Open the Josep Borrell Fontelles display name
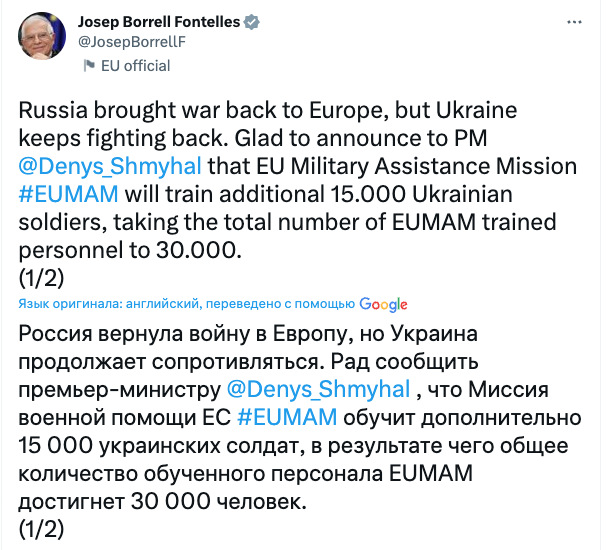Viewport: 610px width, 550px height. click(166, 22)
